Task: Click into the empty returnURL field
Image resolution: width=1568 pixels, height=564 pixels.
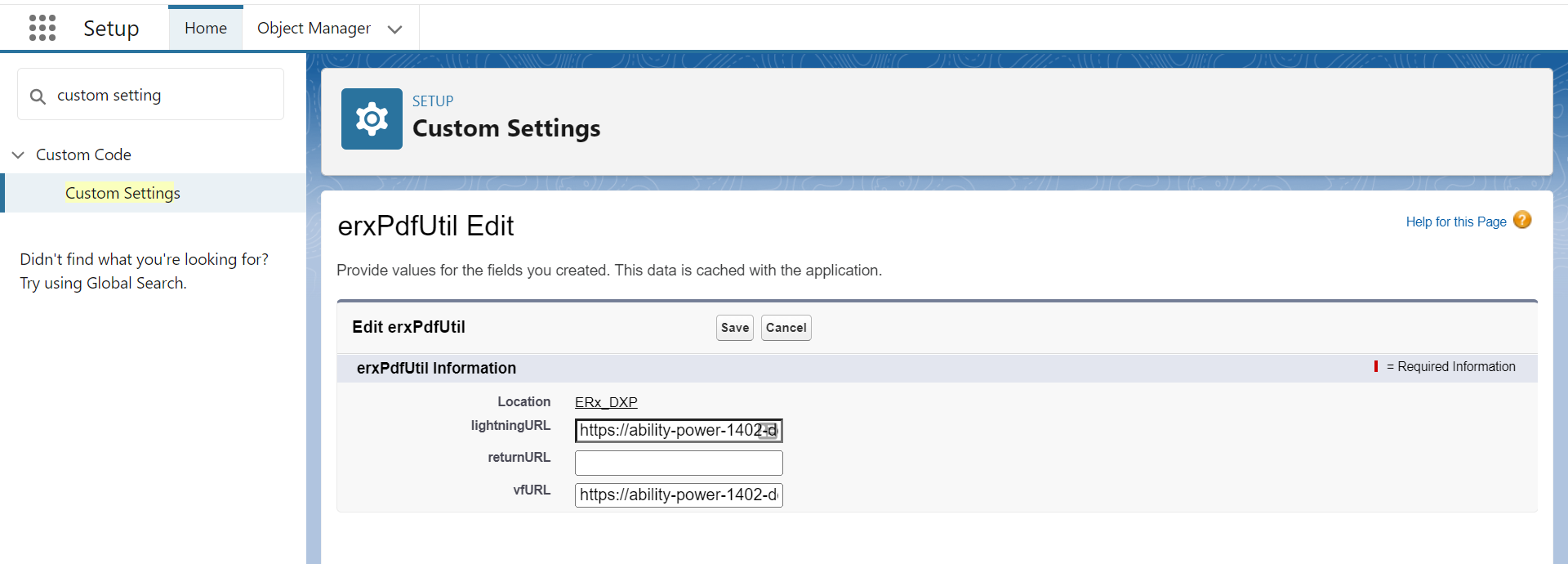Action: tap(679, 463)
